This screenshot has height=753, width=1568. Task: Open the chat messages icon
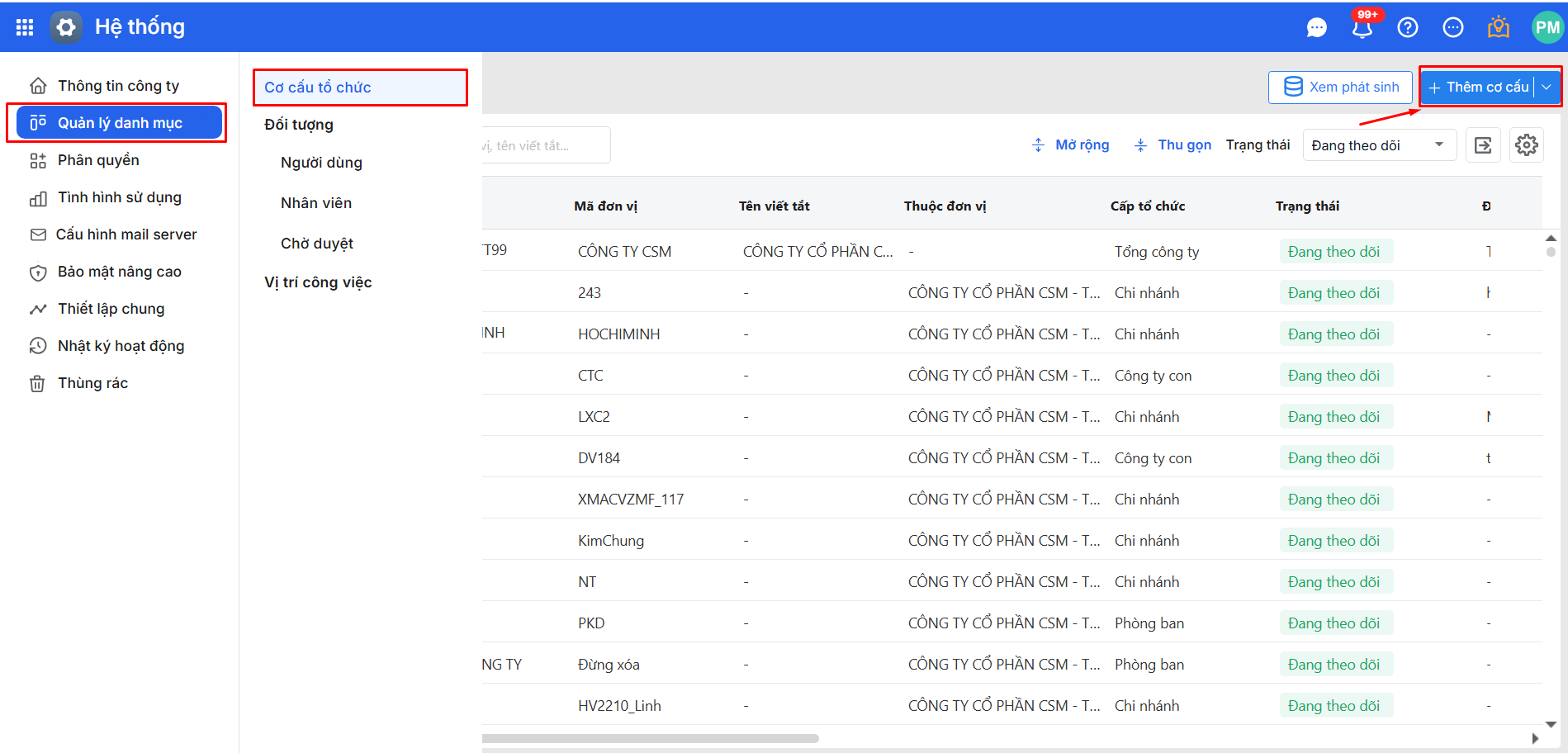coord(1316,28)
